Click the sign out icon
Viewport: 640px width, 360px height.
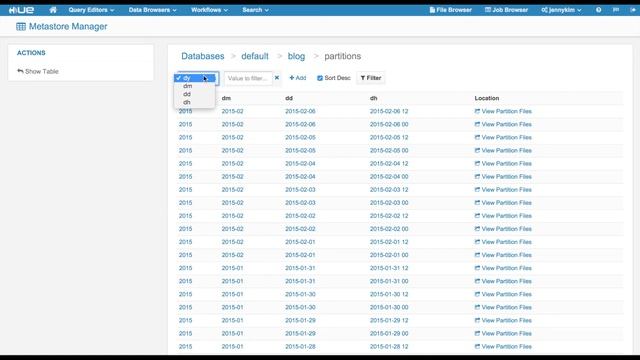(633, 10)
